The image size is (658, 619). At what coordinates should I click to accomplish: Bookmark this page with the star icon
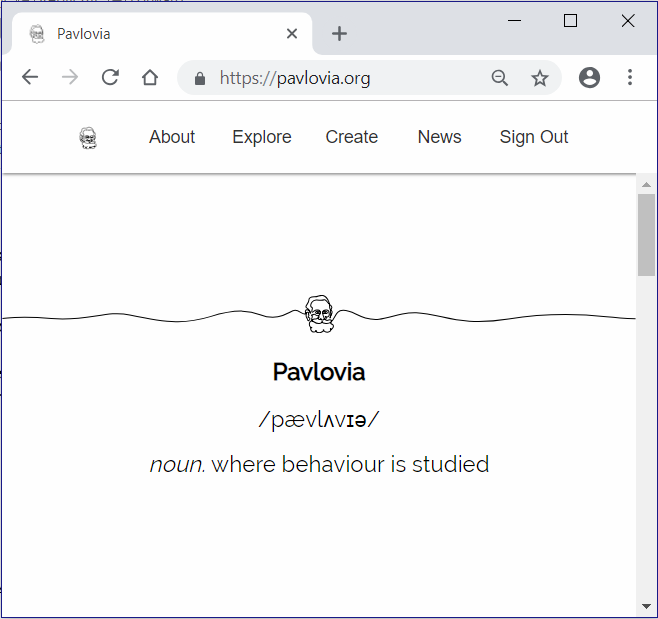[540, 78]
